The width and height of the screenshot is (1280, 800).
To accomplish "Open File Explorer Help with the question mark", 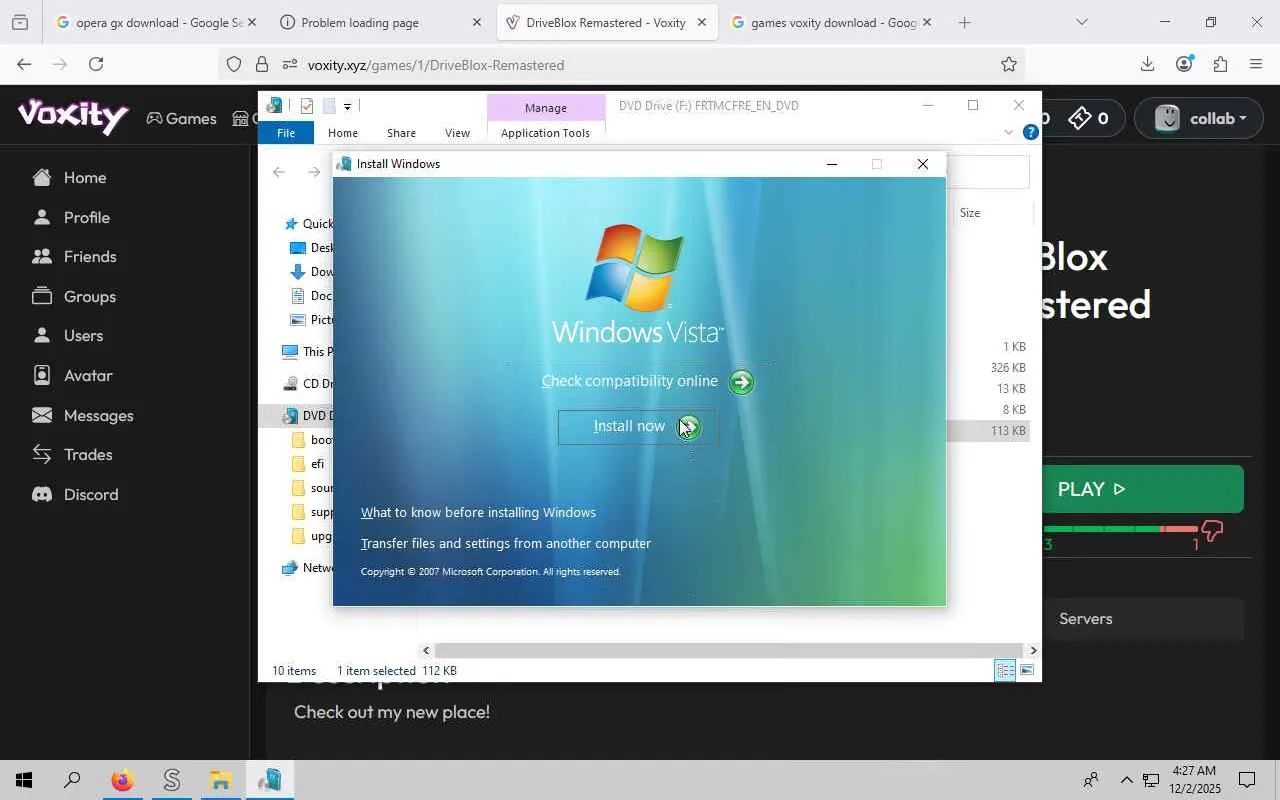I will coord(1031,132).
